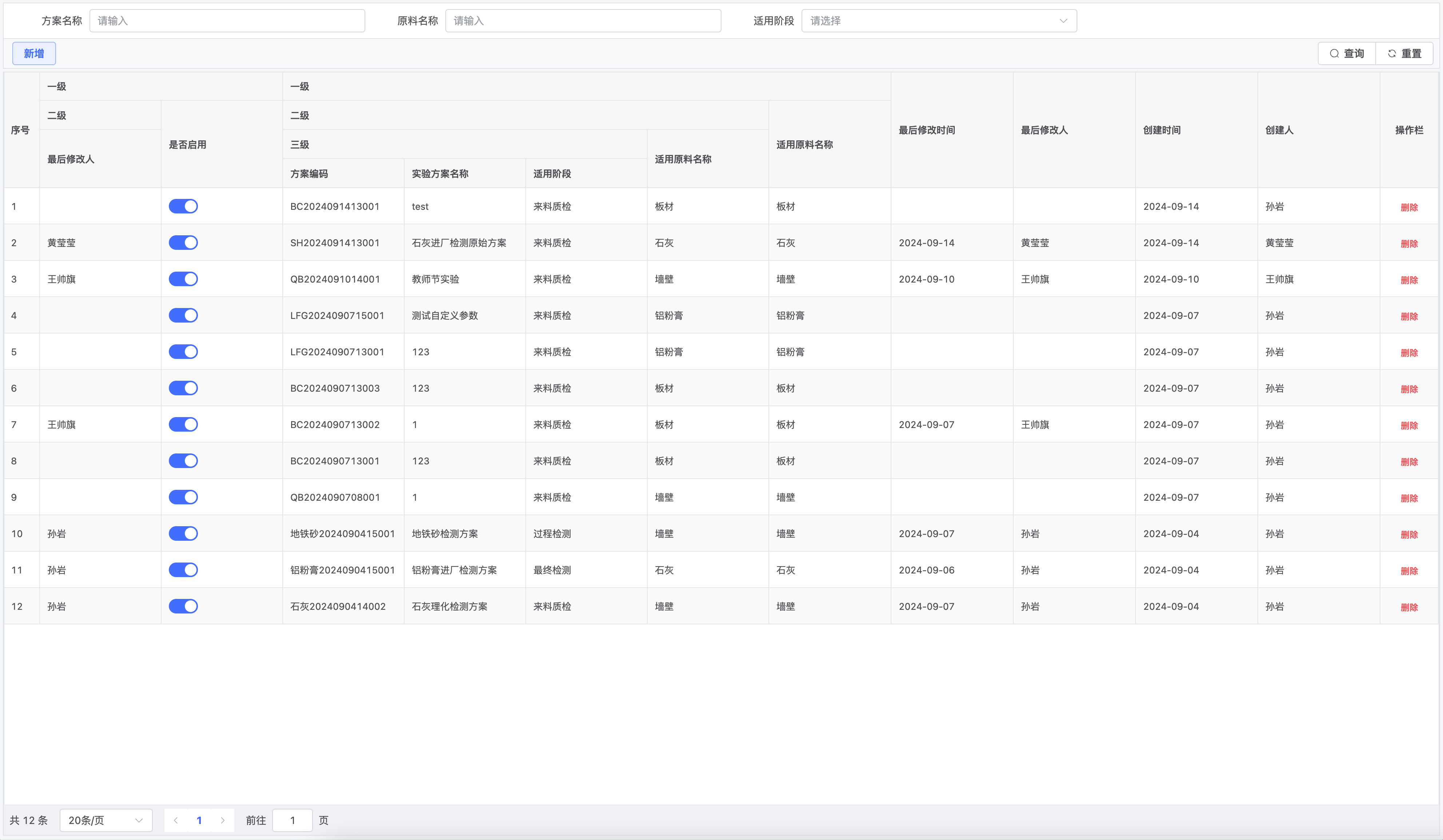Delete row 7 with code BC2024090713002

click(1409, 425)
